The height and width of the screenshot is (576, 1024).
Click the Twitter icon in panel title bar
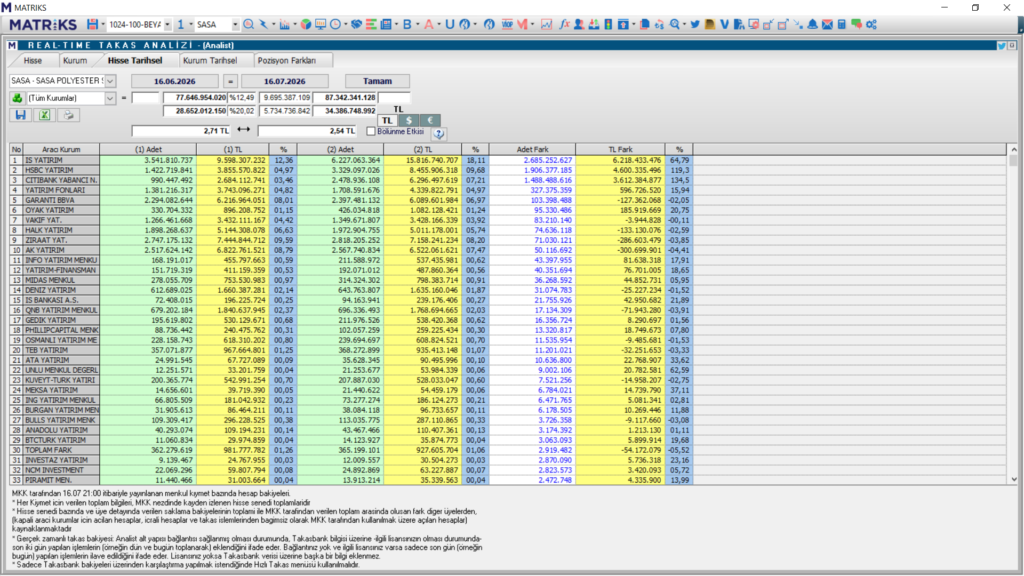pos(1001,46)
